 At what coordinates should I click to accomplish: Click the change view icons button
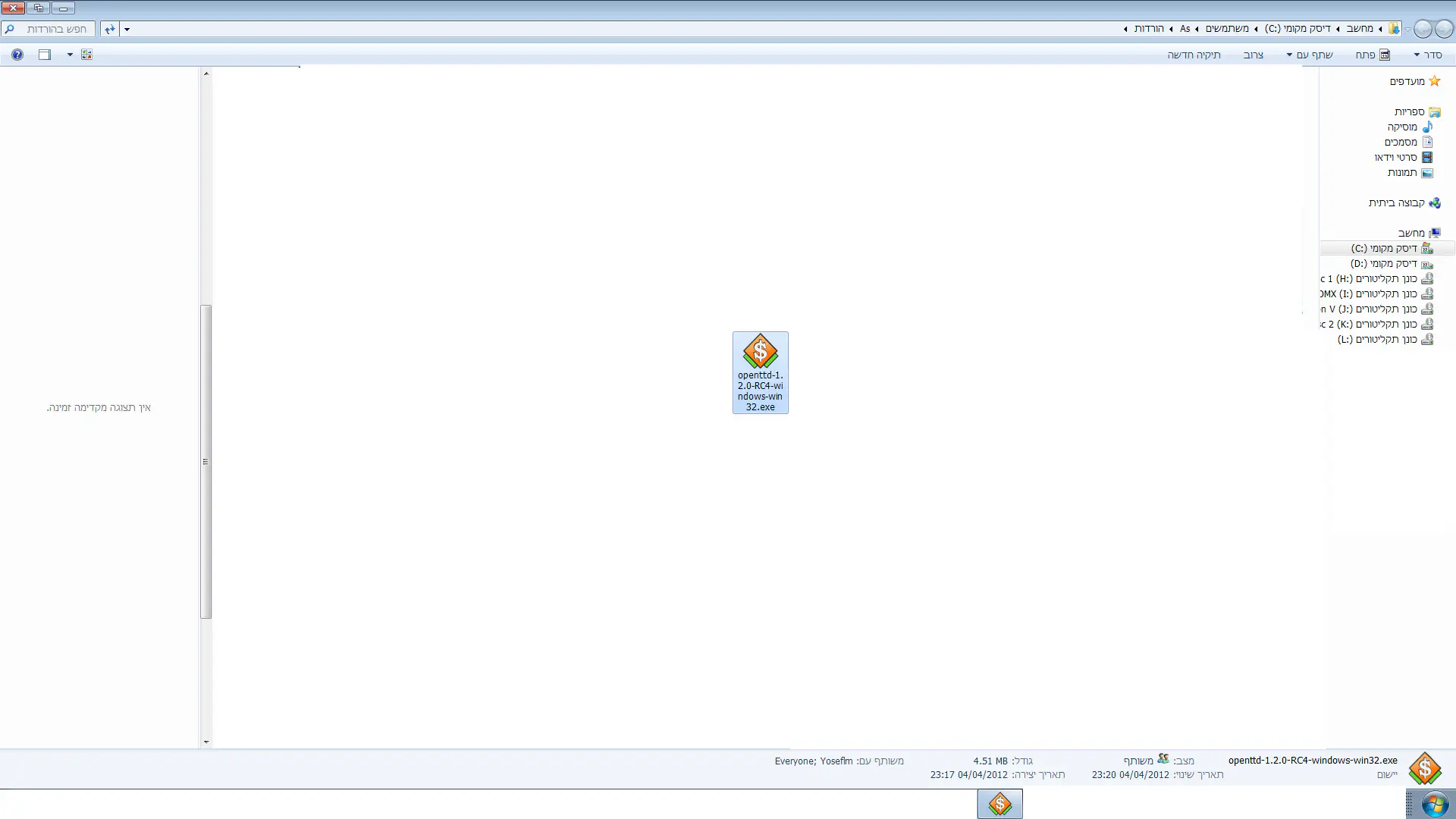click(86, 55)
